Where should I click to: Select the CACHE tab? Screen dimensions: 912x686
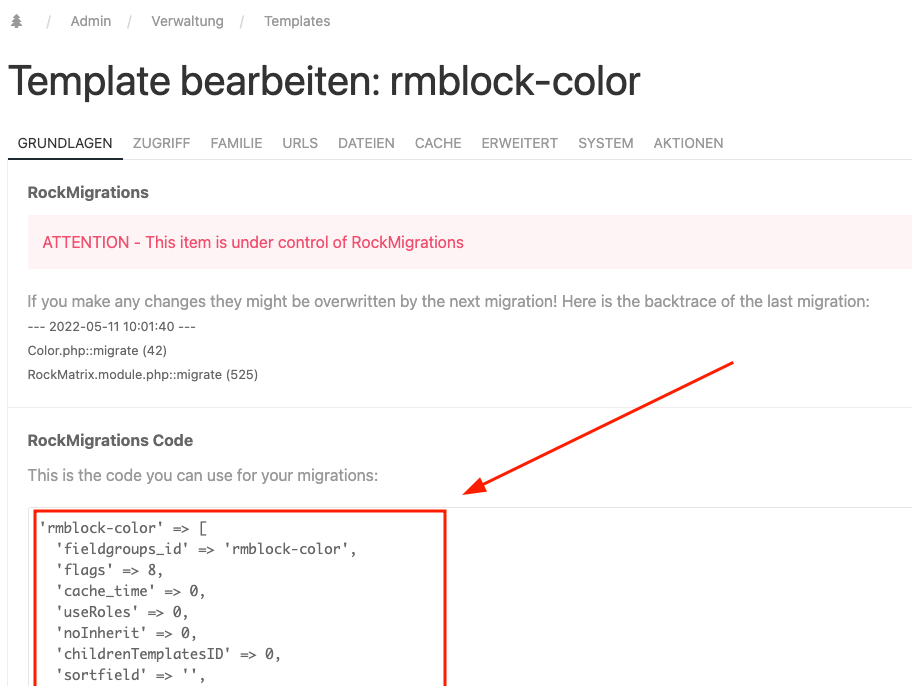(438, 143)
